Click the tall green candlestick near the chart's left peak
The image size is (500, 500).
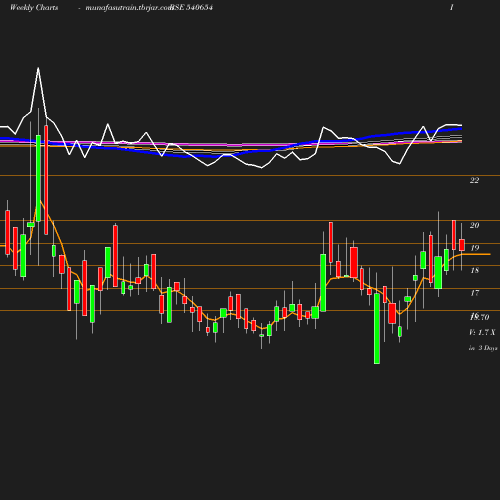38,178
